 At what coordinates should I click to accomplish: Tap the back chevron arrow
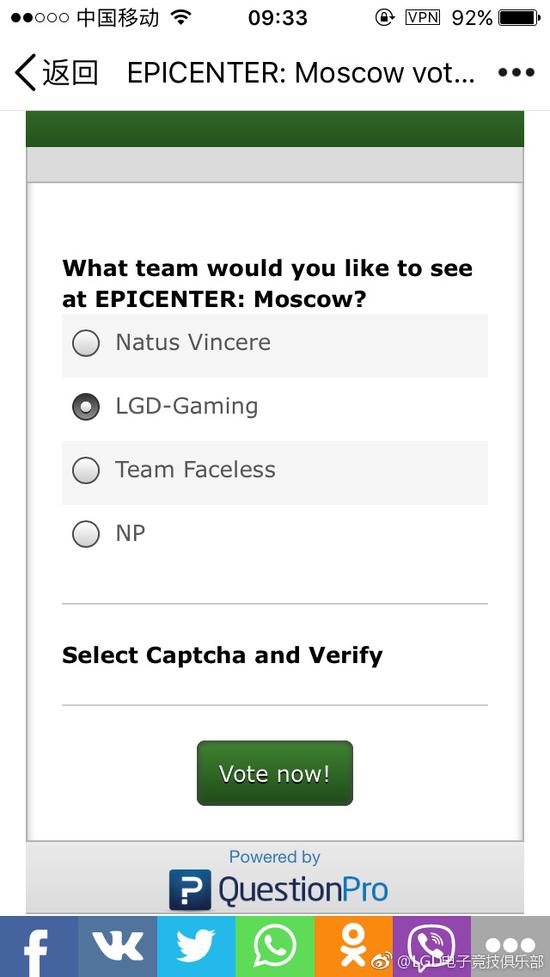coord(25,73)
